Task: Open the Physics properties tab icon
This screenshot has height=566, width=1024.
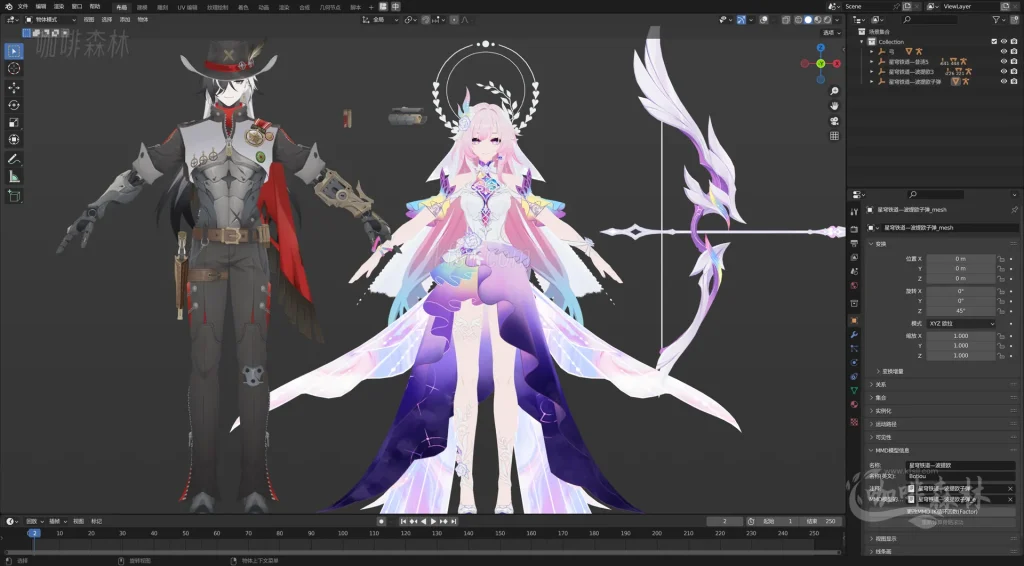Action: click(x=854, y=362)
